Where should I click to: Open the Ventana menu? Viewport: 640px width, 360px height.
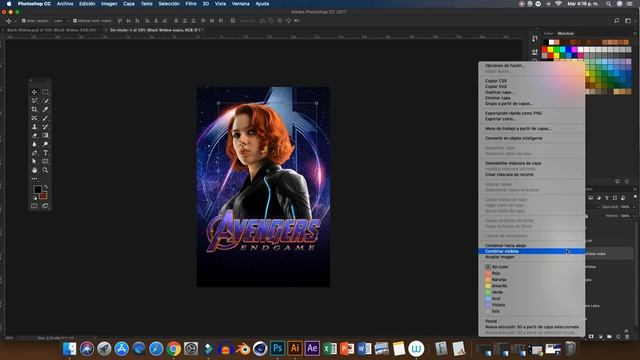(x=240, y=4)
